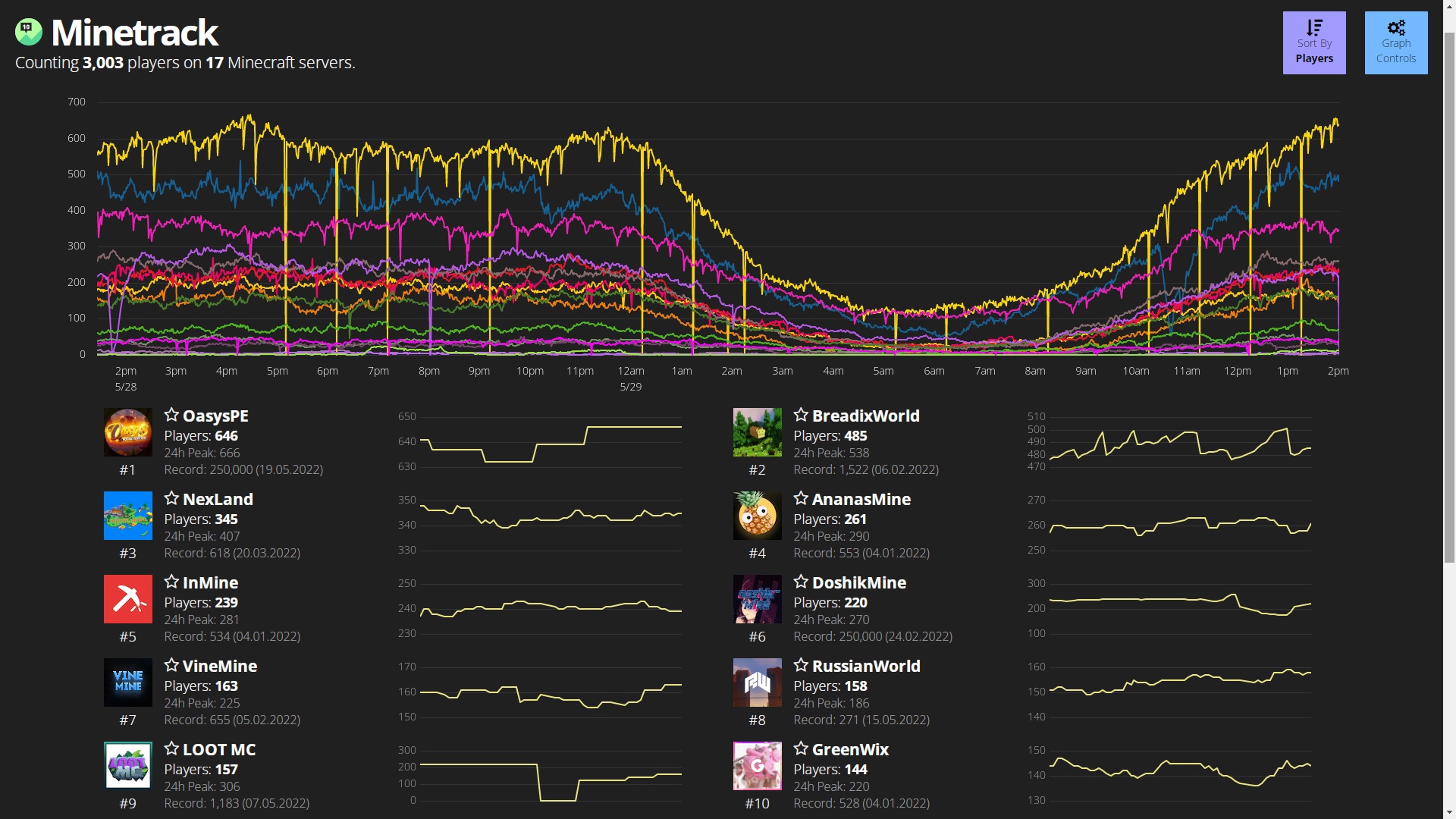Image resolution: width=1456 pixels, height=819 pixels.
Task: Click the 12am marker on main graph
Action: (630, 371)
